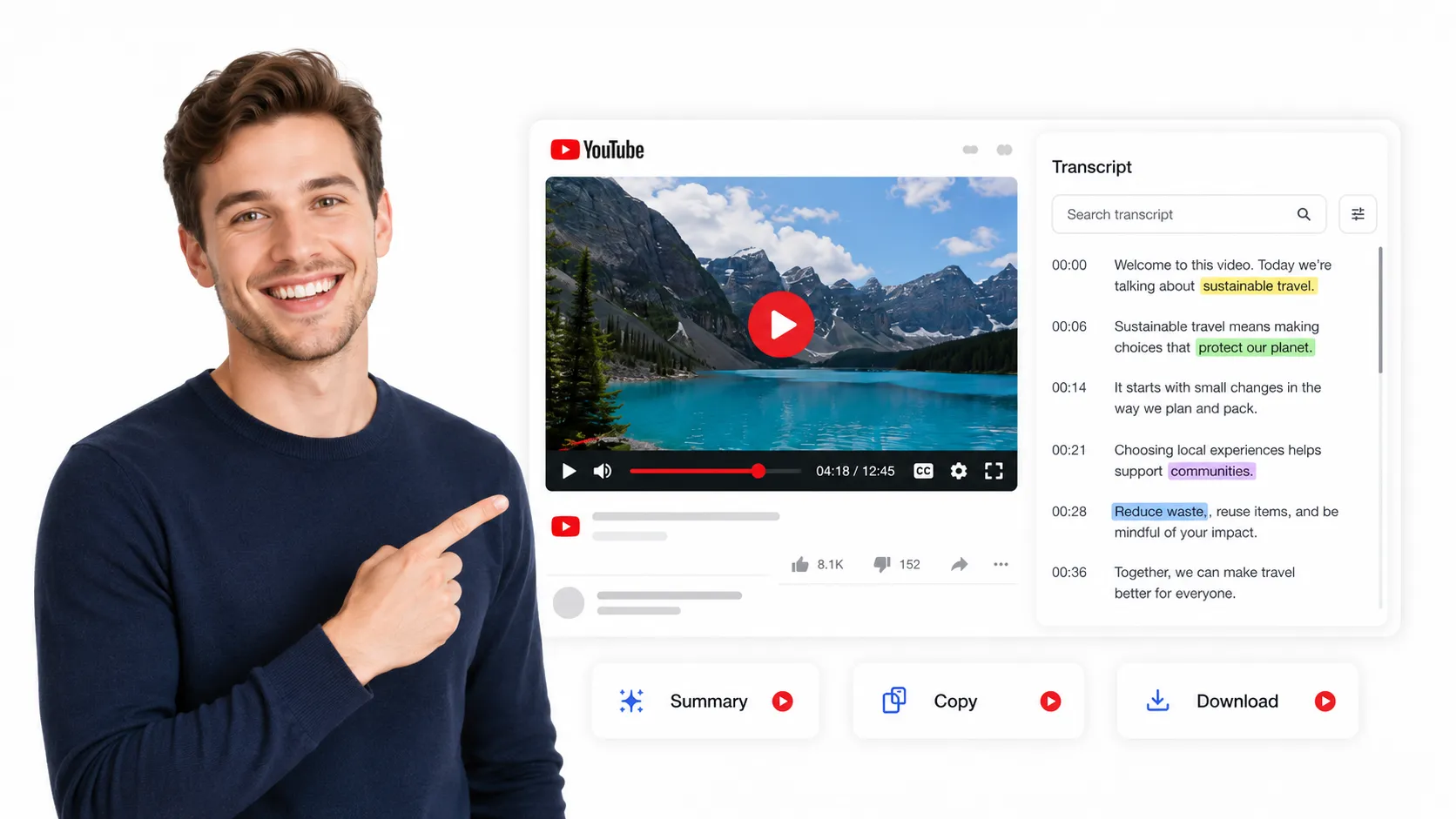
Task: Click the 152 dislike count
Action: click(909, 565)
